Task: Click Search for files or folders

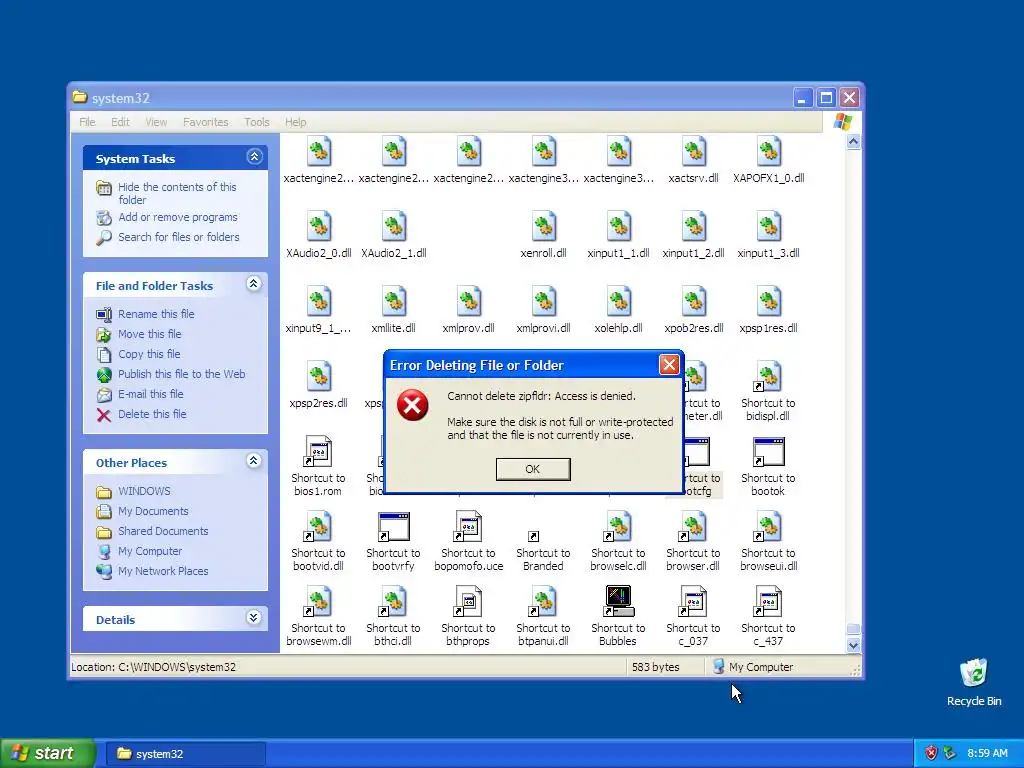Action: point(178,237)
